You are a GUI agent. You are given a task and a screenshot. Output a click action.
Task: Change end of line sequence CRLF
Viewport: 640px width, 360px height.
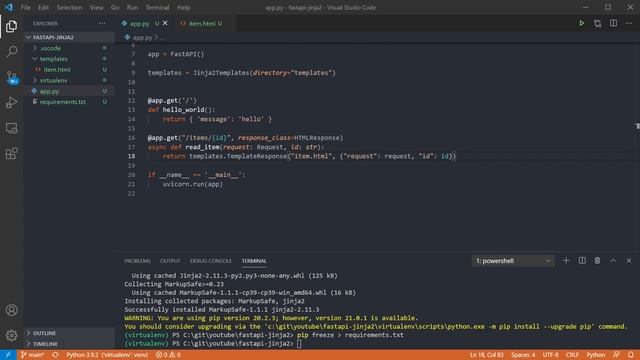click(x=572, y=355)
